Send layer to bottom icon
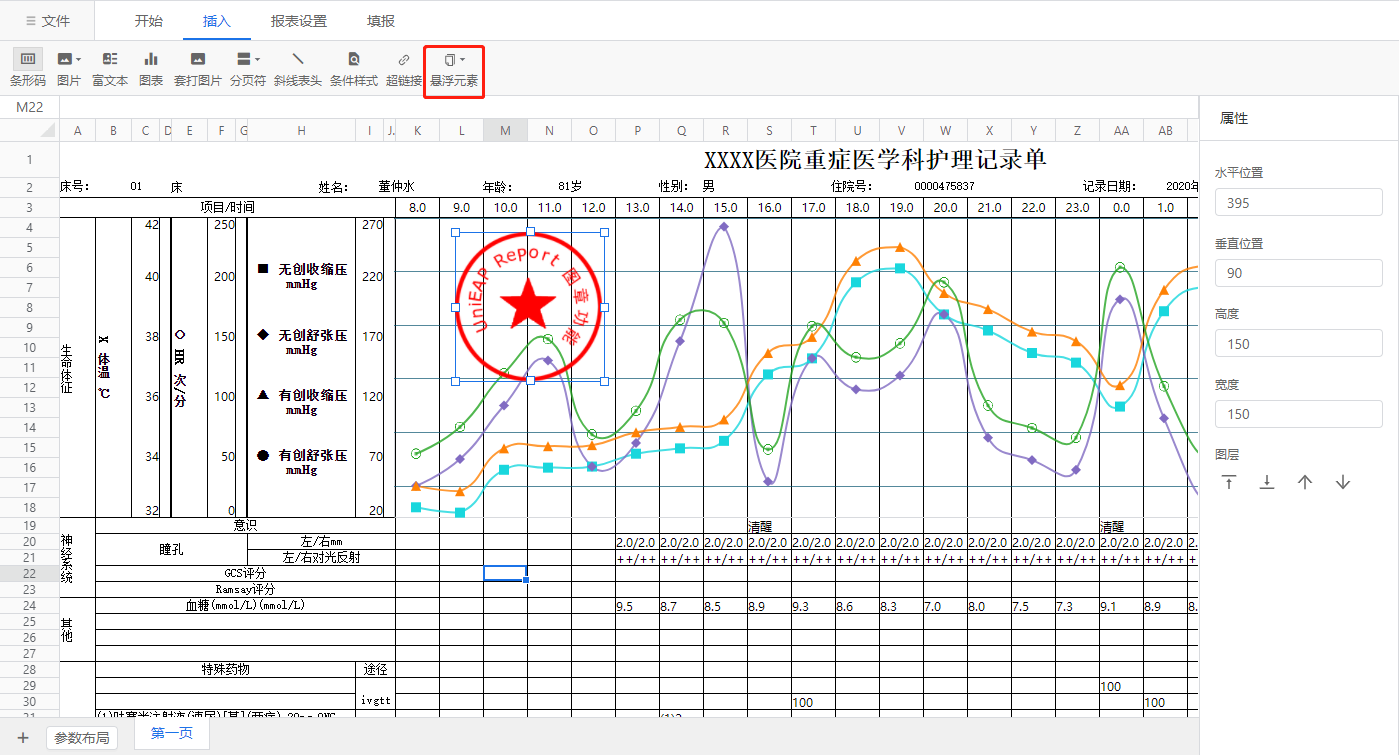The width and height of the screenshot is (1399, 755). [x=1267, y=482]
